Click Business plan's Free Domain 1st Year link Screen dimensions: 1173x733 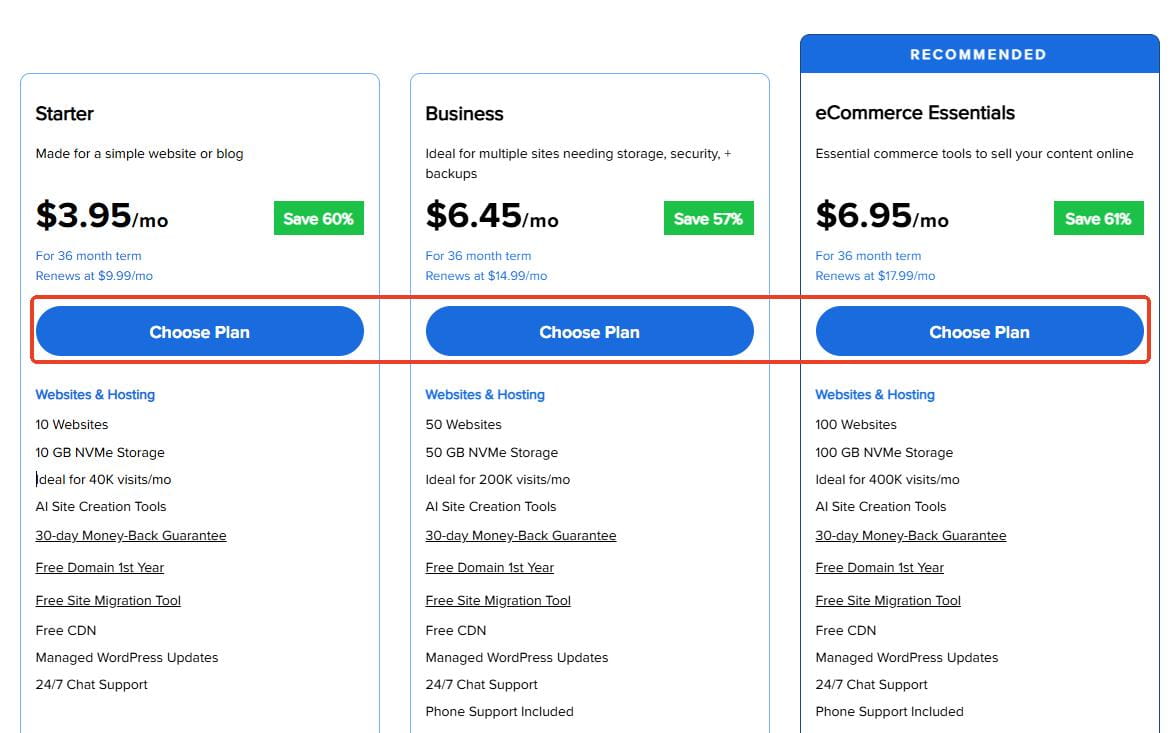tap(490, 568)
